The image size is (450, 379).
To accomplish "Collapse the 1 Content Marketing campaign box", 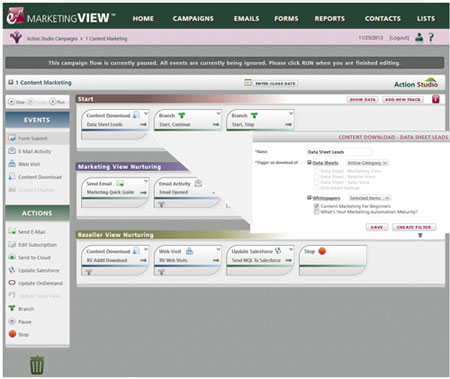I will (11, 82).
